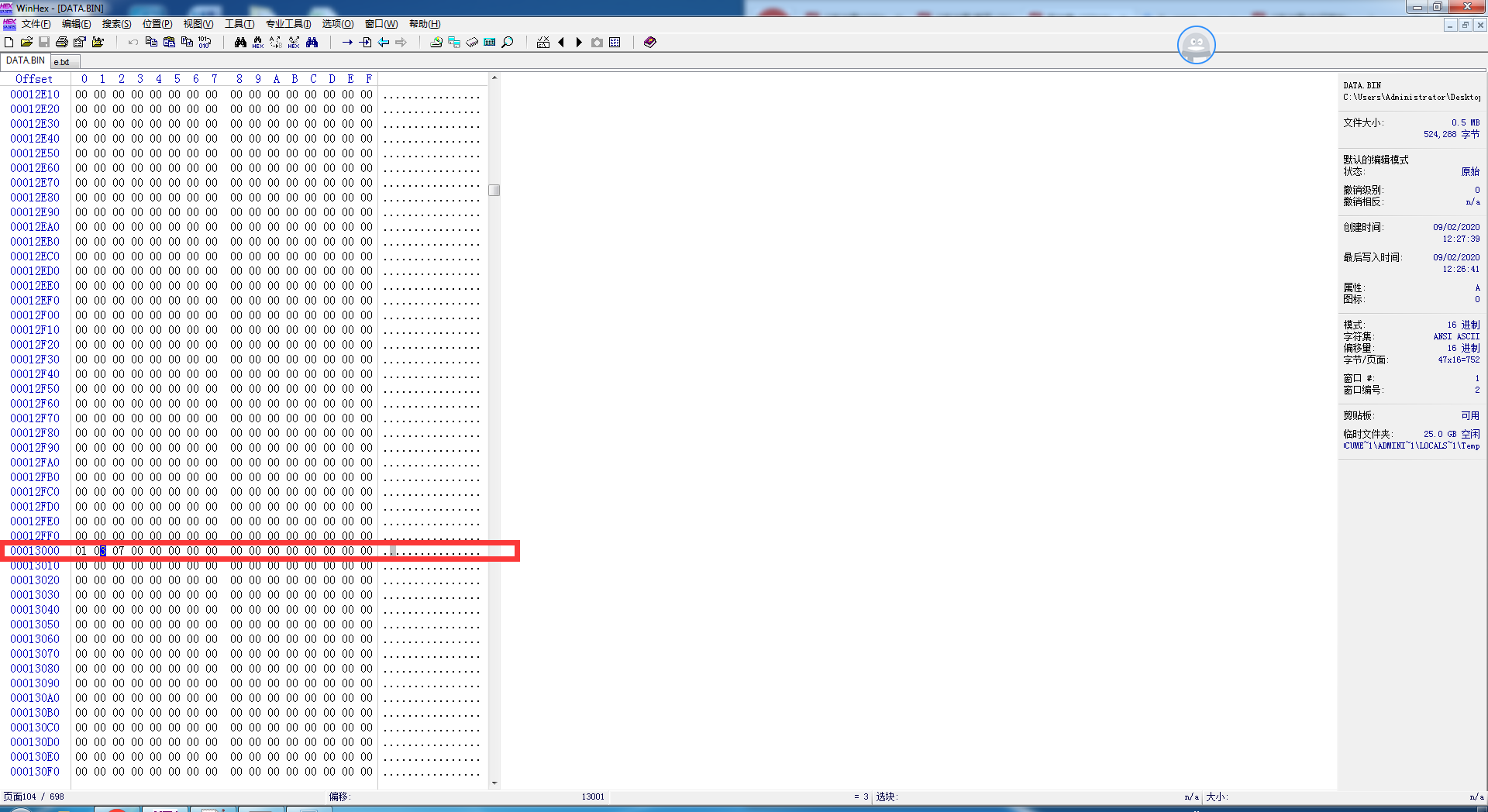Click the Copy block icon

coord(151,43)
